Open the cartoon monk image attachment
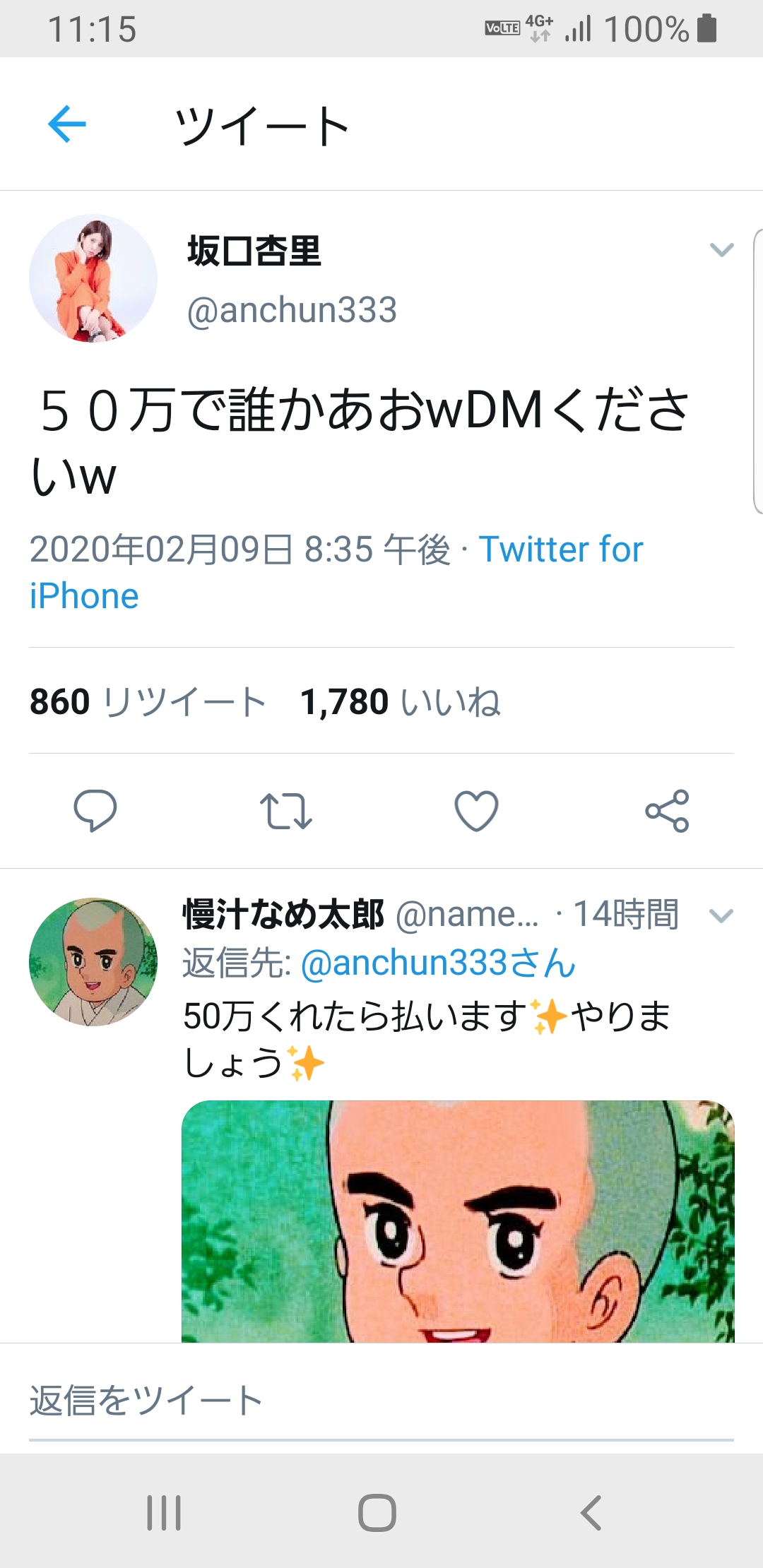Image resolution: width=763 pixels, height=1568 pixels. 458,1221
